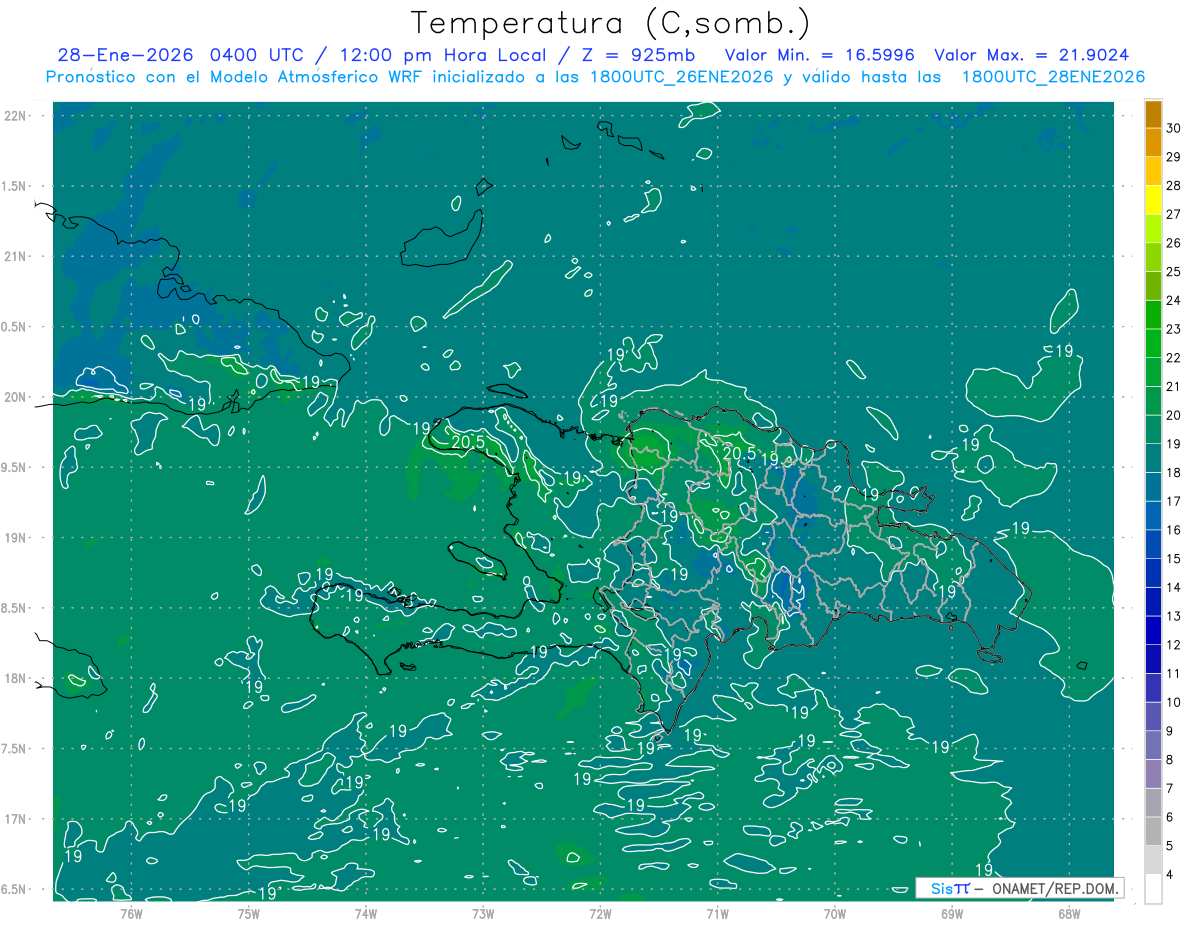Click the "75W" longitude axis label
1200x927 pixels.
point(249,912)
